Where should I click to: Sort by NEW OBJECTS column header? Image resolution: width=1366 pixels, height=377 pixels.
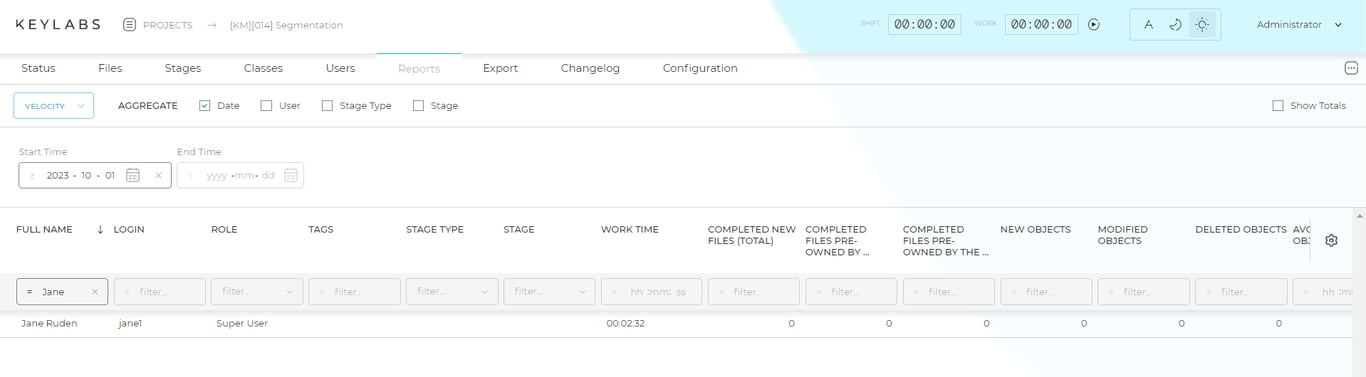click(x=1035, y=230)
